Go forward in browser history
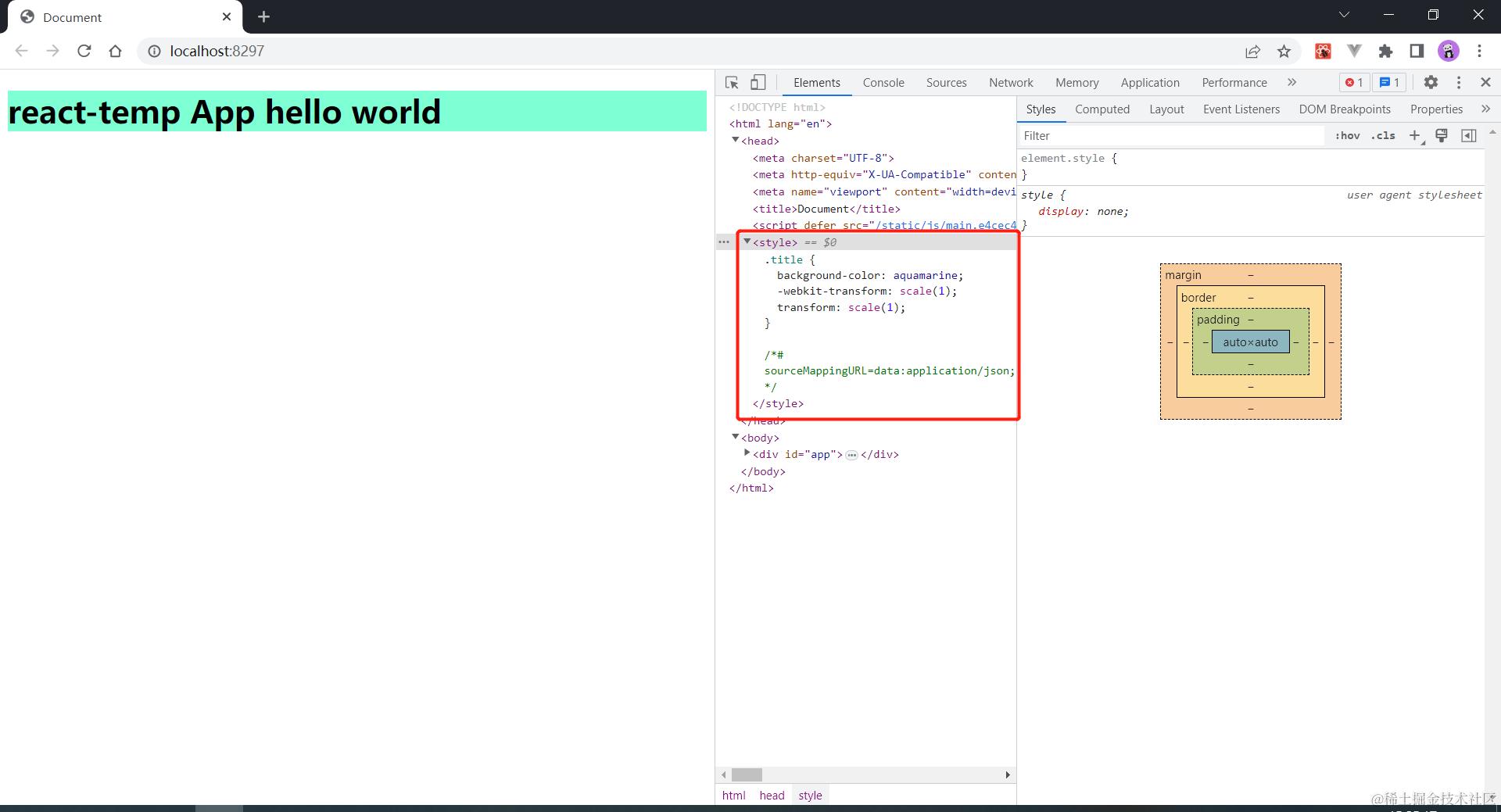1501x812 pixels. click(x=52, y=51)
